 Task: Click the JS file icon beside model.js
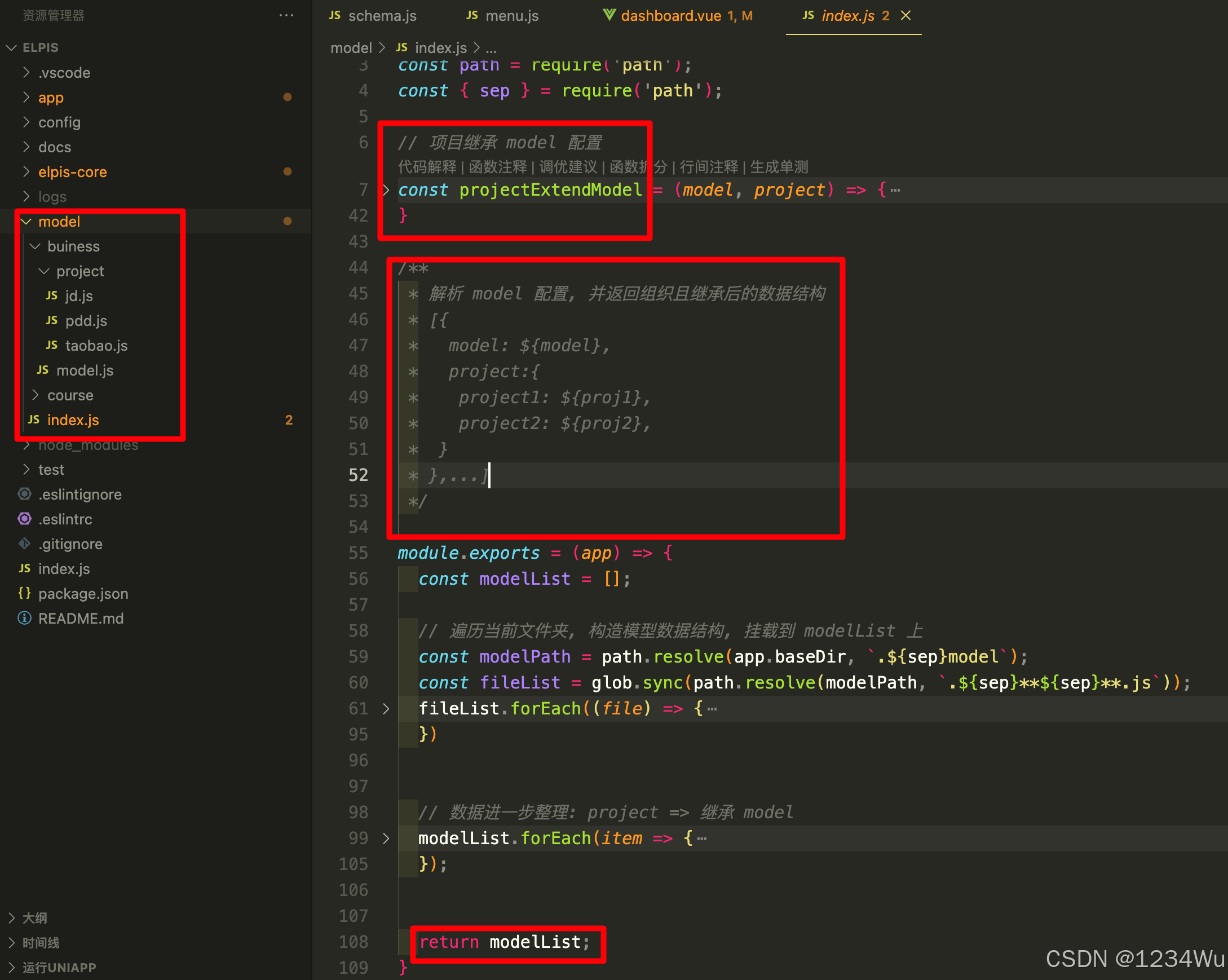(43, 370)
